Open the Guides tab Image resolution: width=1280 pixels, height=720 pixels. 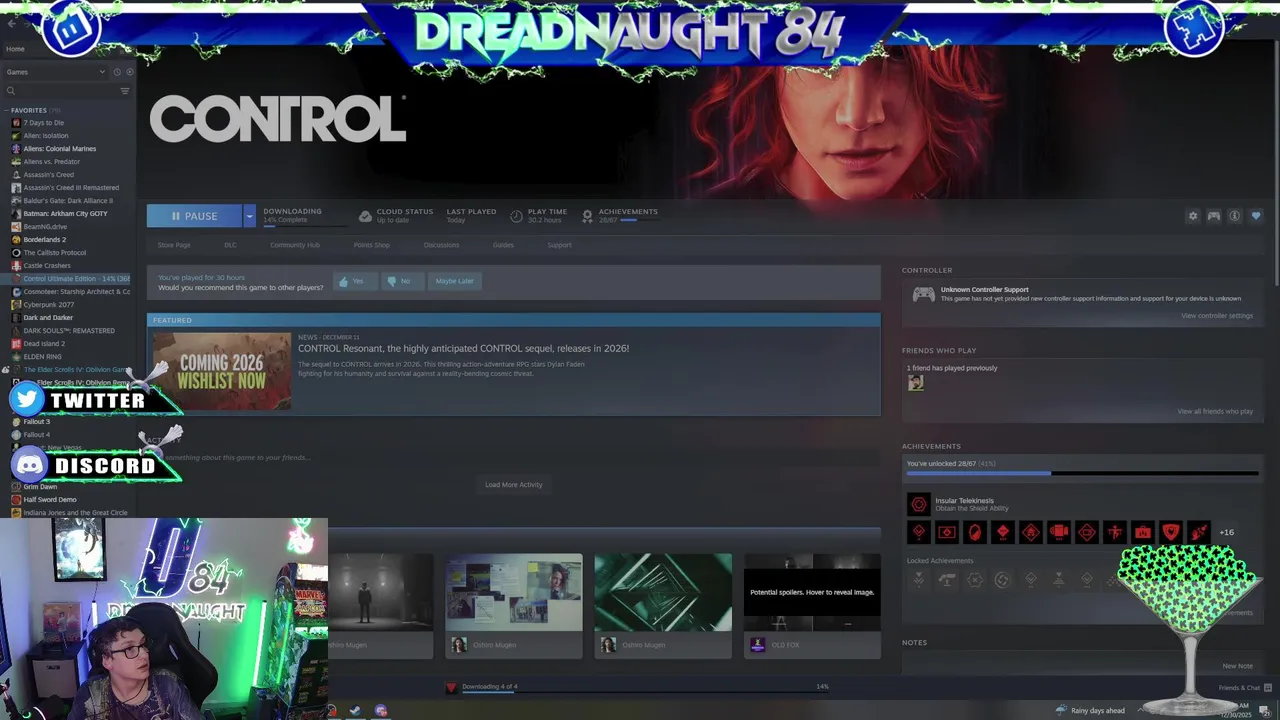click(503, 245)
